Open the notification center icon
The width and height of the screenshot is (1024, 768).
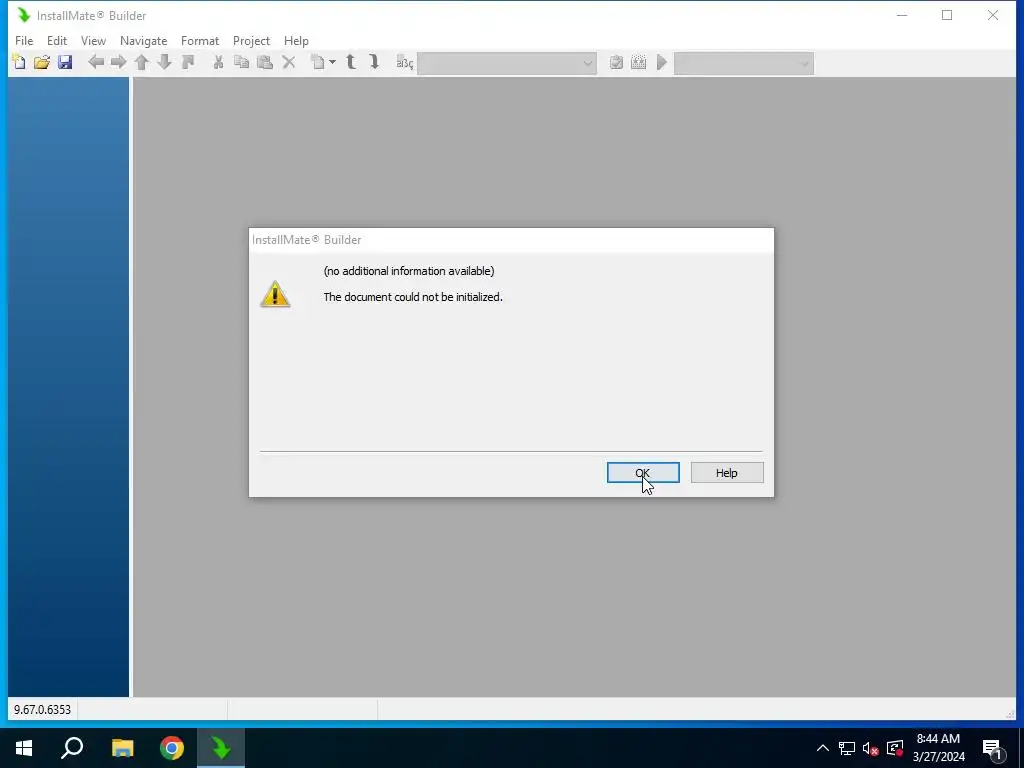click(x=992, y=748)
